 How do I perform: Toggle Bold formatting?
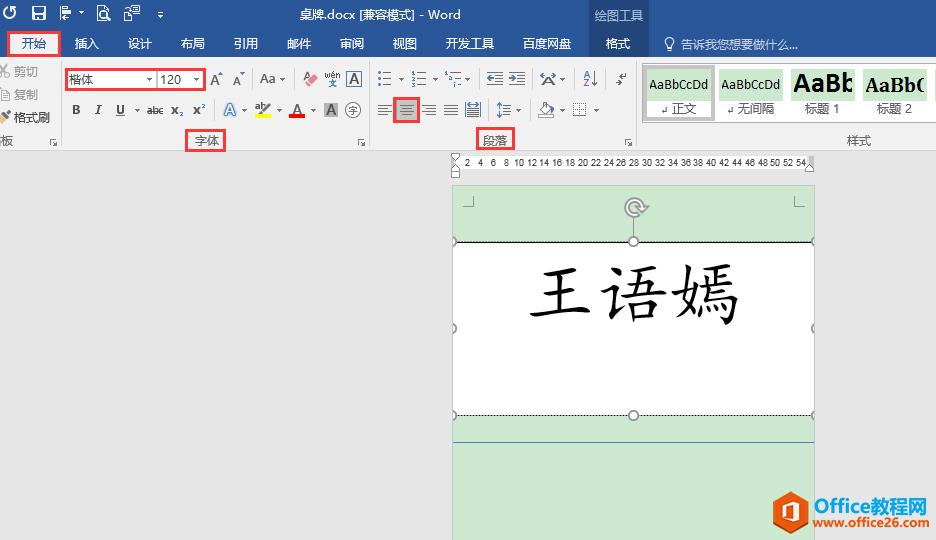point(76,110)
